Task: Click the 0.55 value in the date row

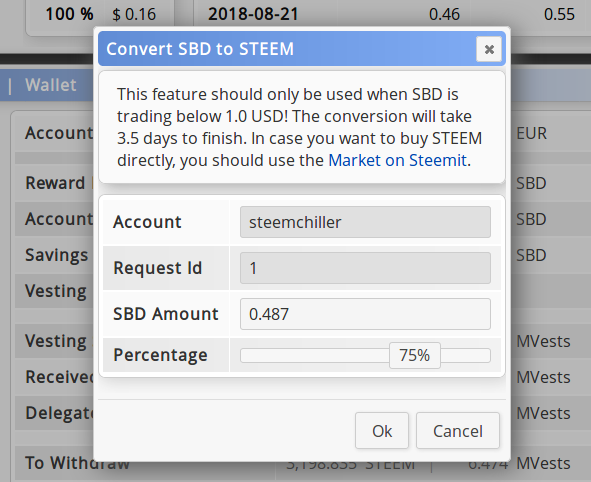Action: [559, 15]
